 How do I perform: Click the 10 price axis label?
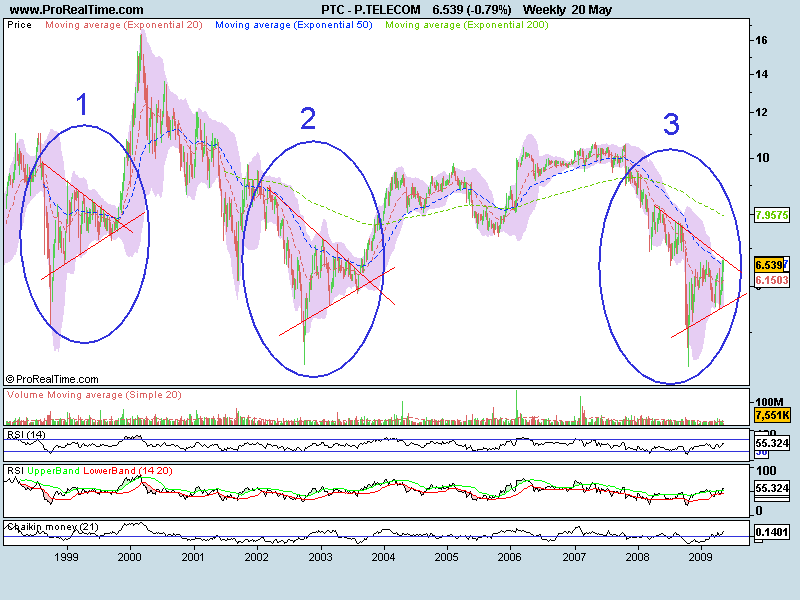pyautogui.click(x=762, y=158)
